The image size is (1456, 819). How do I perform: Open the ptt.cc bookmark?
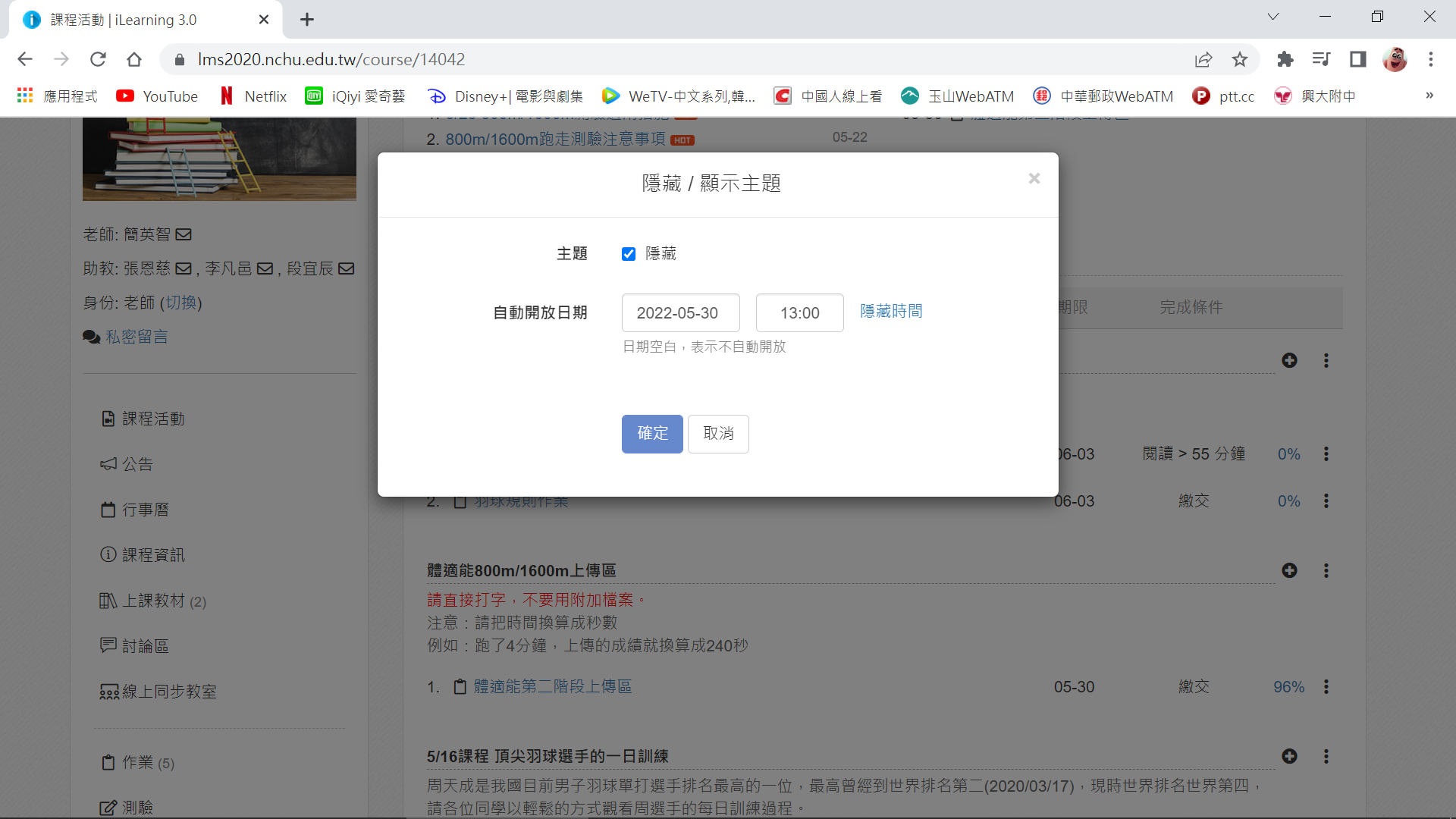click(x=1223, y=96)
